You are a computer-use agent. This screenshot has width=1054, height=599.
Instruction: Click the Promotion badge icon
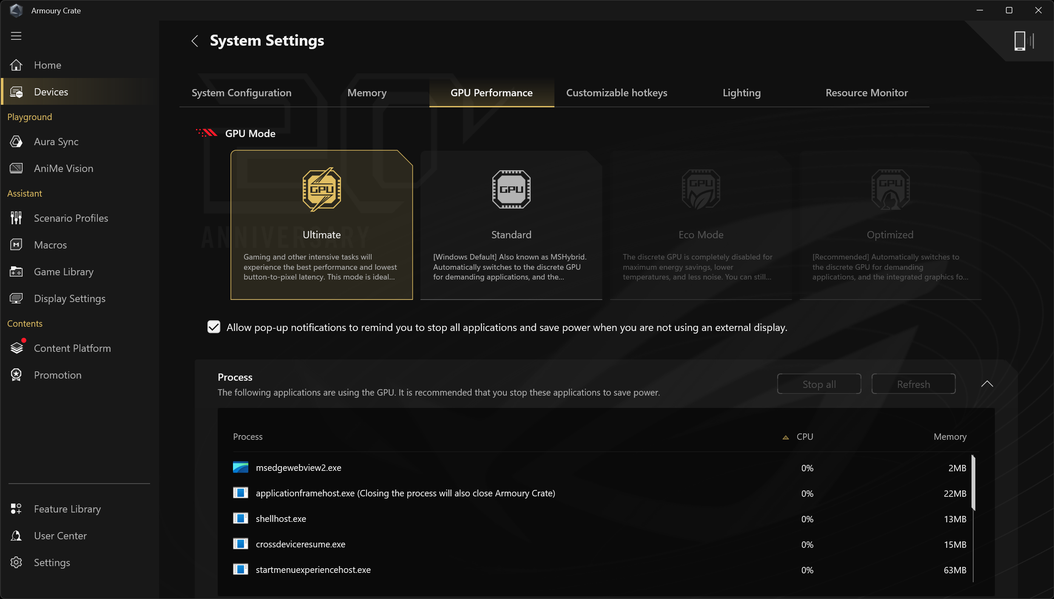(16, 375)
